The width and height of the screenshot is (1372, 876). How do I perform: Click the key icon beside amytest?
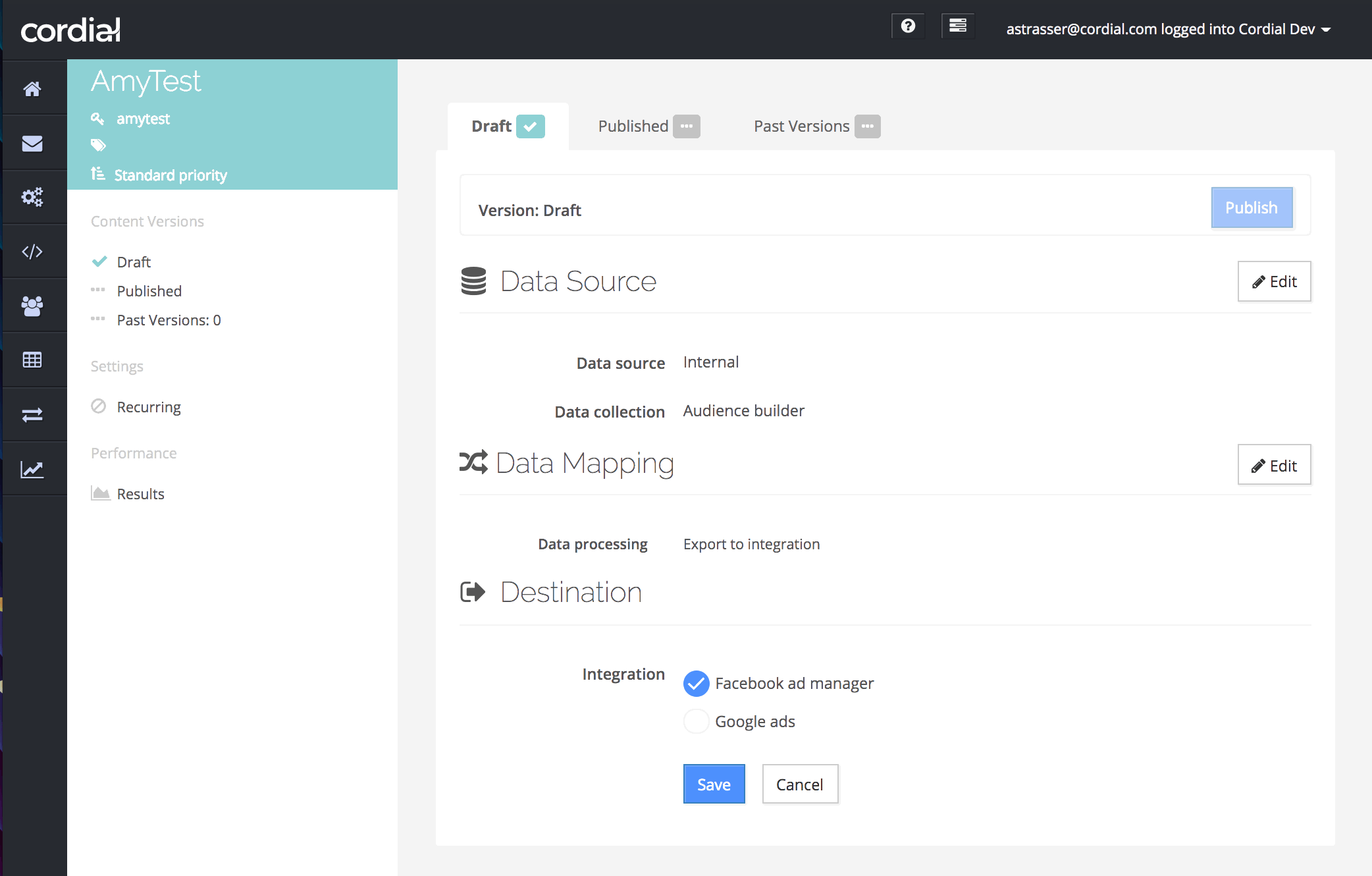pyautogui.click(x=97, y=119)
